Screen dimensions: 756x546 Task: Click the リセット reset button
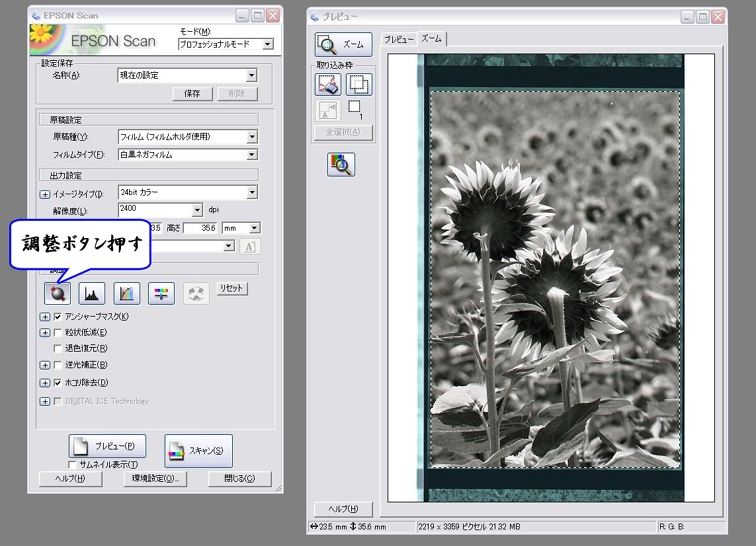[x=231, y=288]
